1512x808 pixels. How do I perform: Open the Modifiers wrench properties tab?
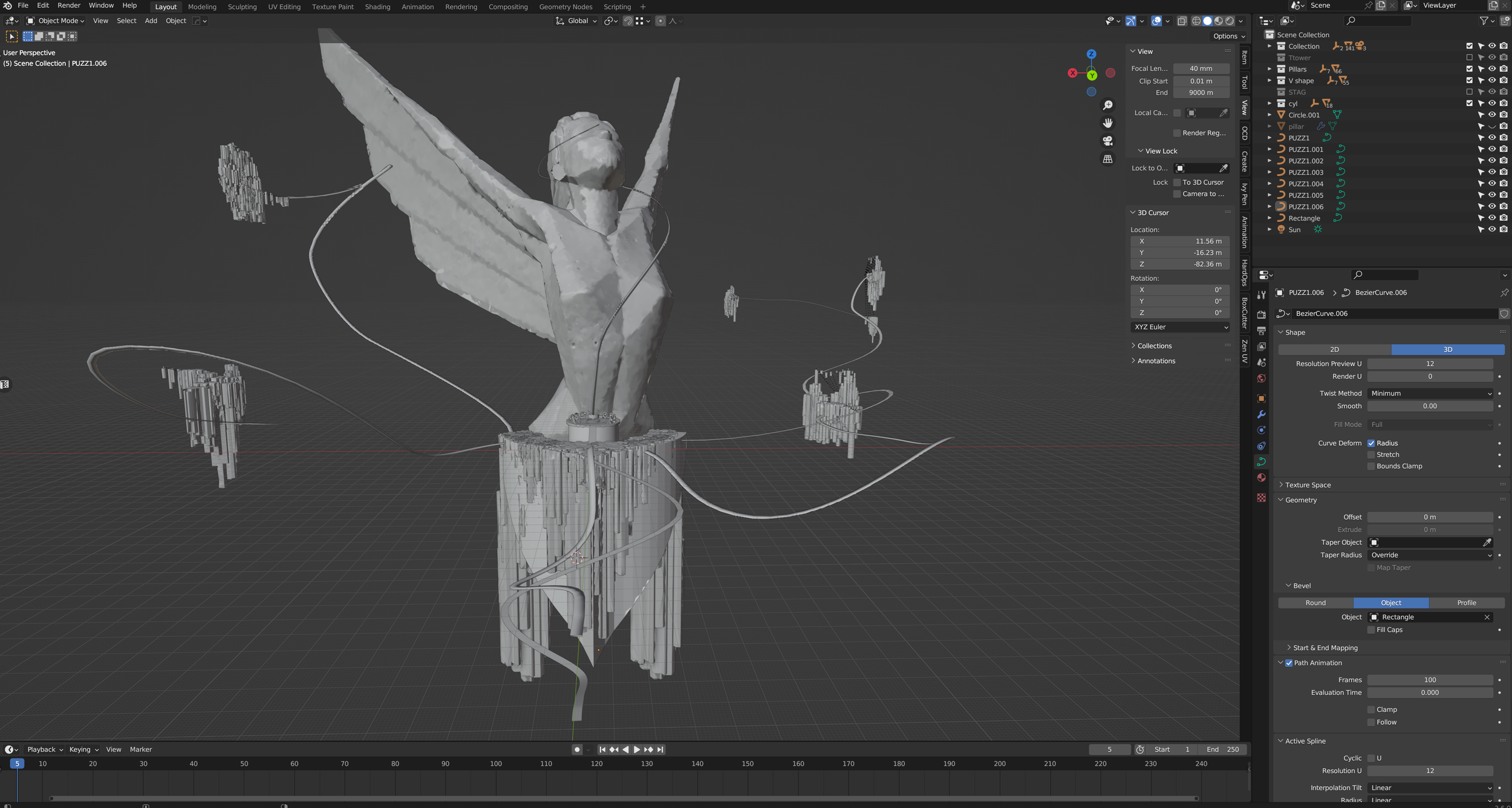pos(1261,415)
